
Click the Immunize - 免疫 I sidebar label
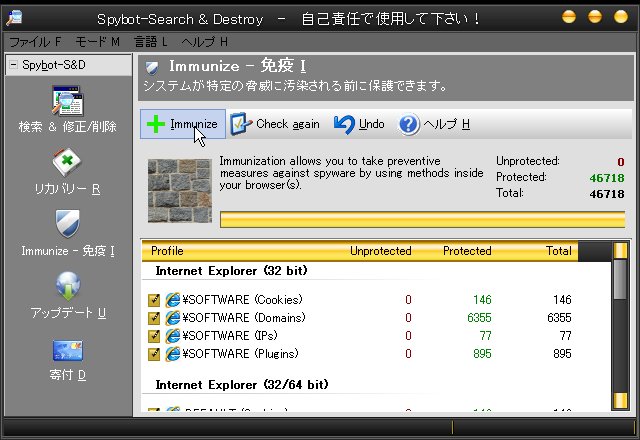tap(68, 251)
